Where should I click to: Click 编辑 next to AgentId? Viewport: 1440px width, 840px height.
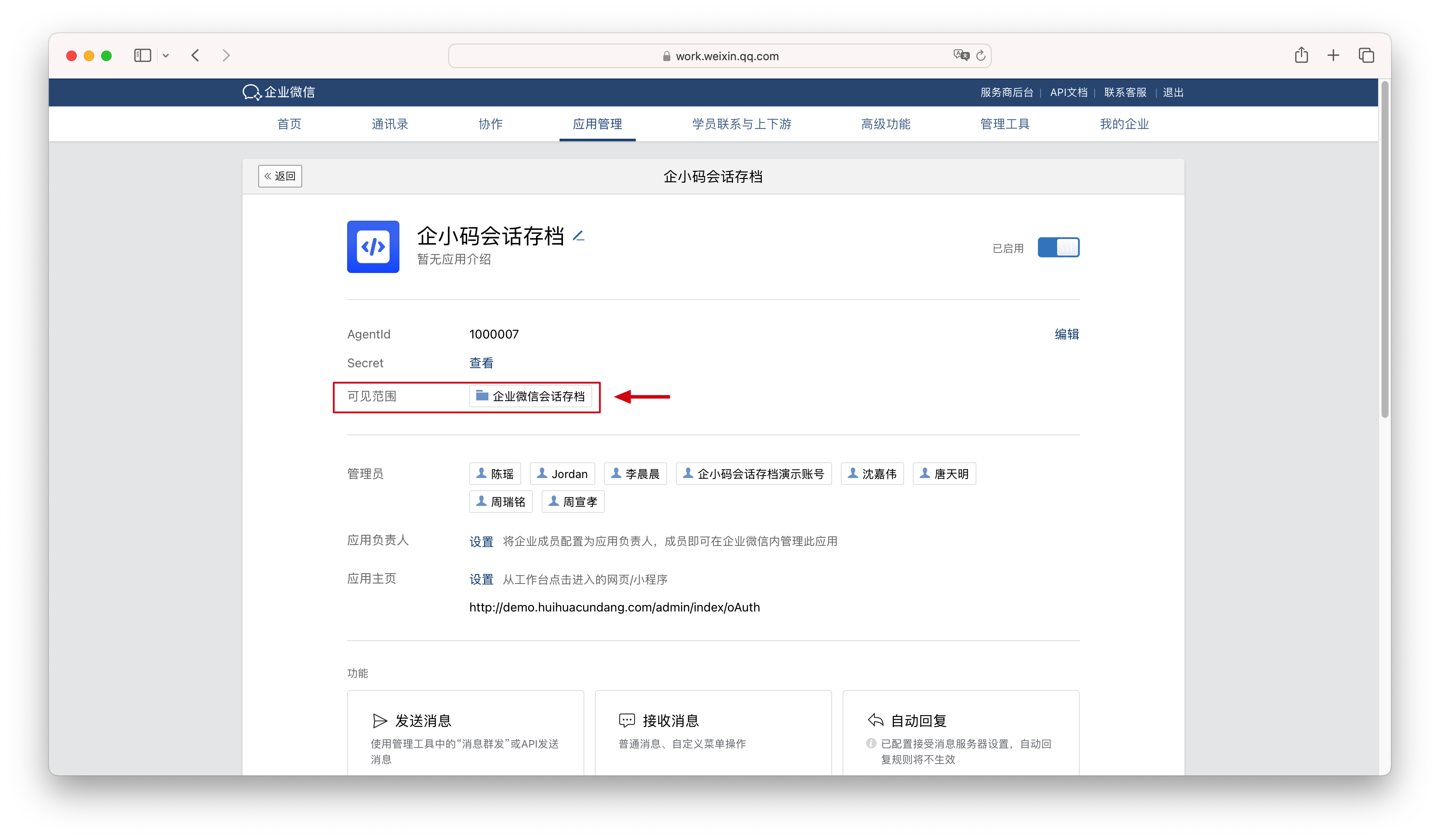click(1066, 334)
